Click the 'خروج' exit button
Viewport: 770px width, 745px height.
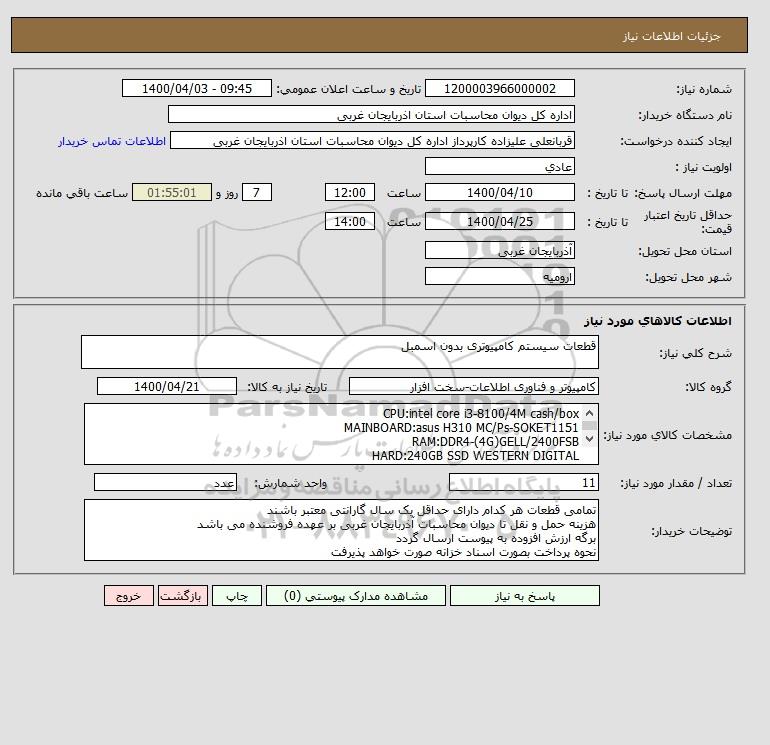click(x=129, y=595)
